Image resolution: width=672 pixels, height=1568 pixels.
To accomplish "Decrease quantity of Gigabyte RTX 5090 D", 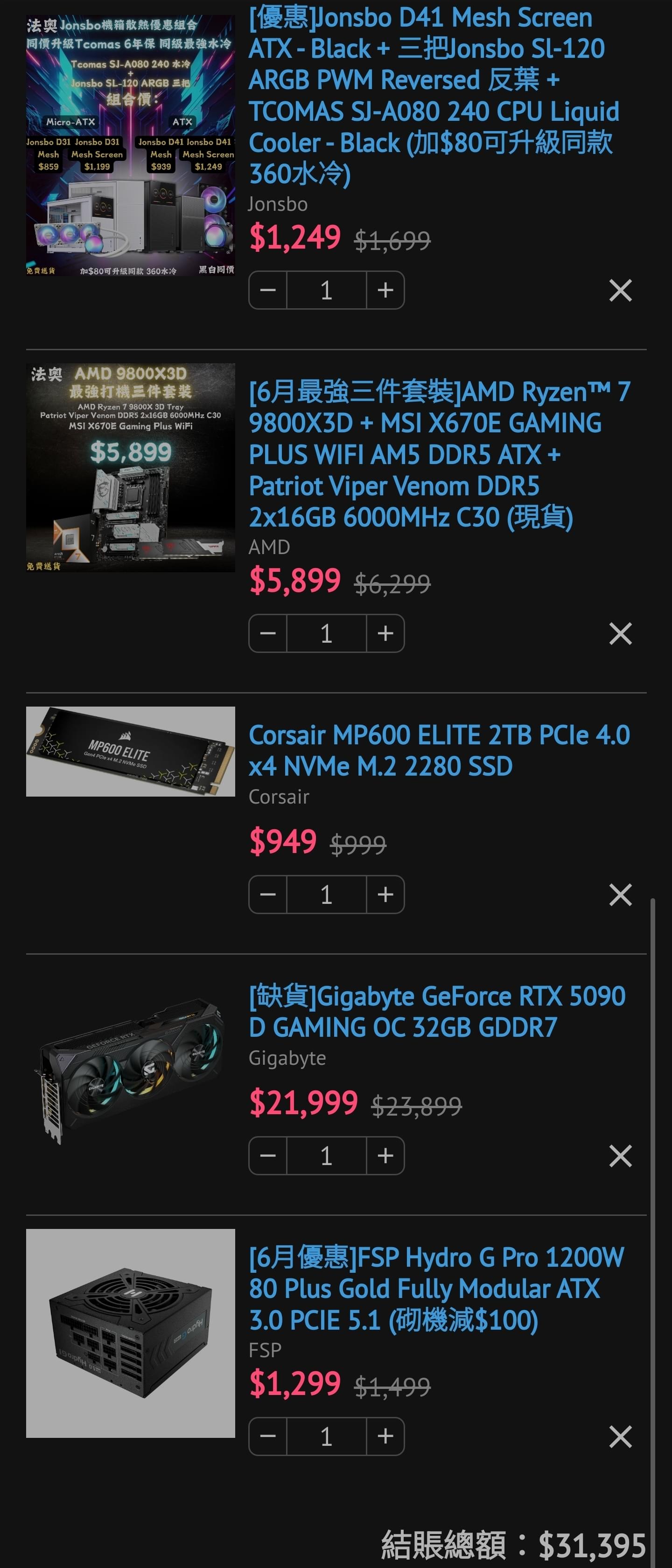I will 268,1155.
